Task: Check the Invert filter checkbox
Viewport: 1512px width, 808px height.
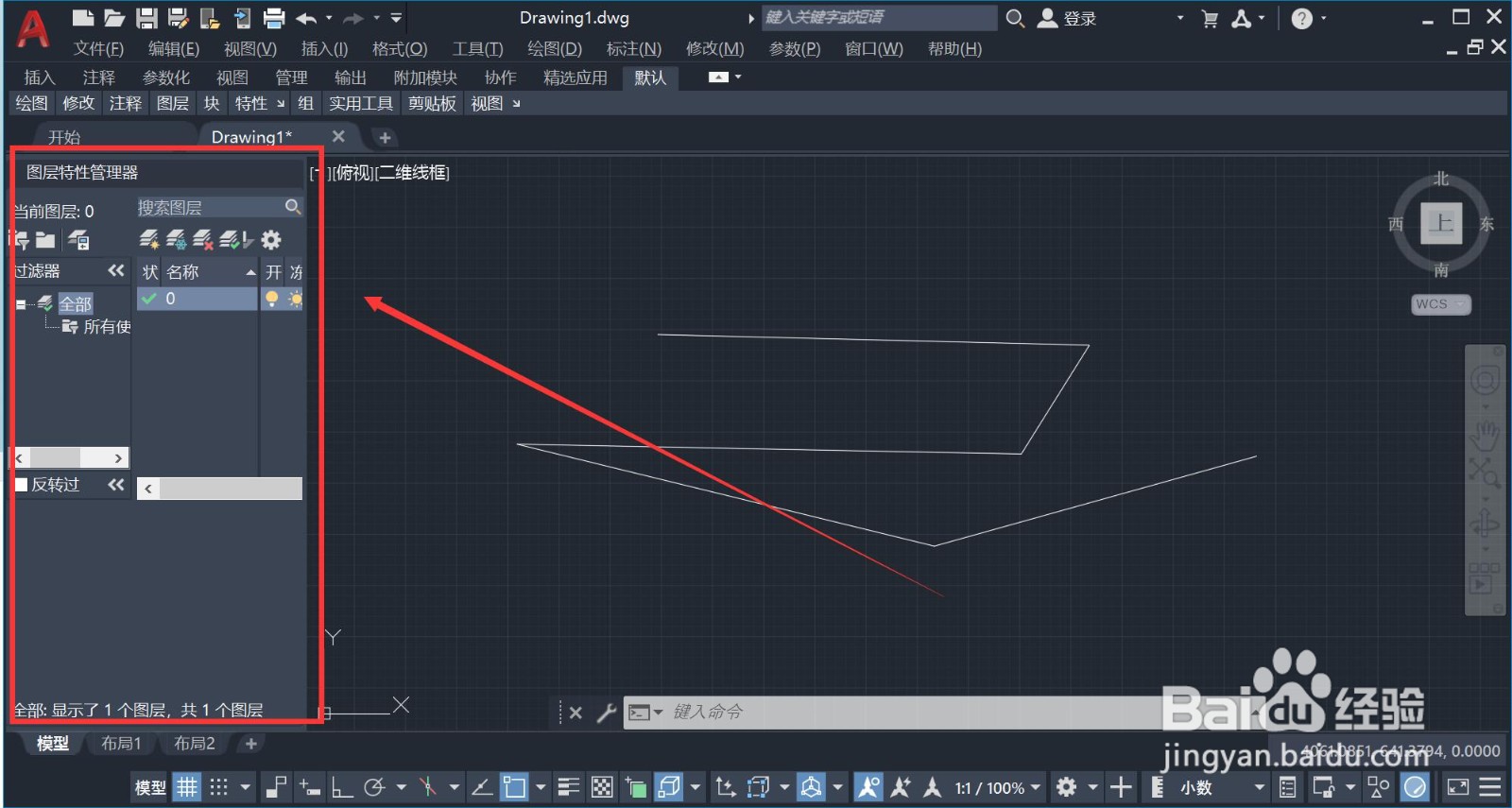Action: coord(21,484)
